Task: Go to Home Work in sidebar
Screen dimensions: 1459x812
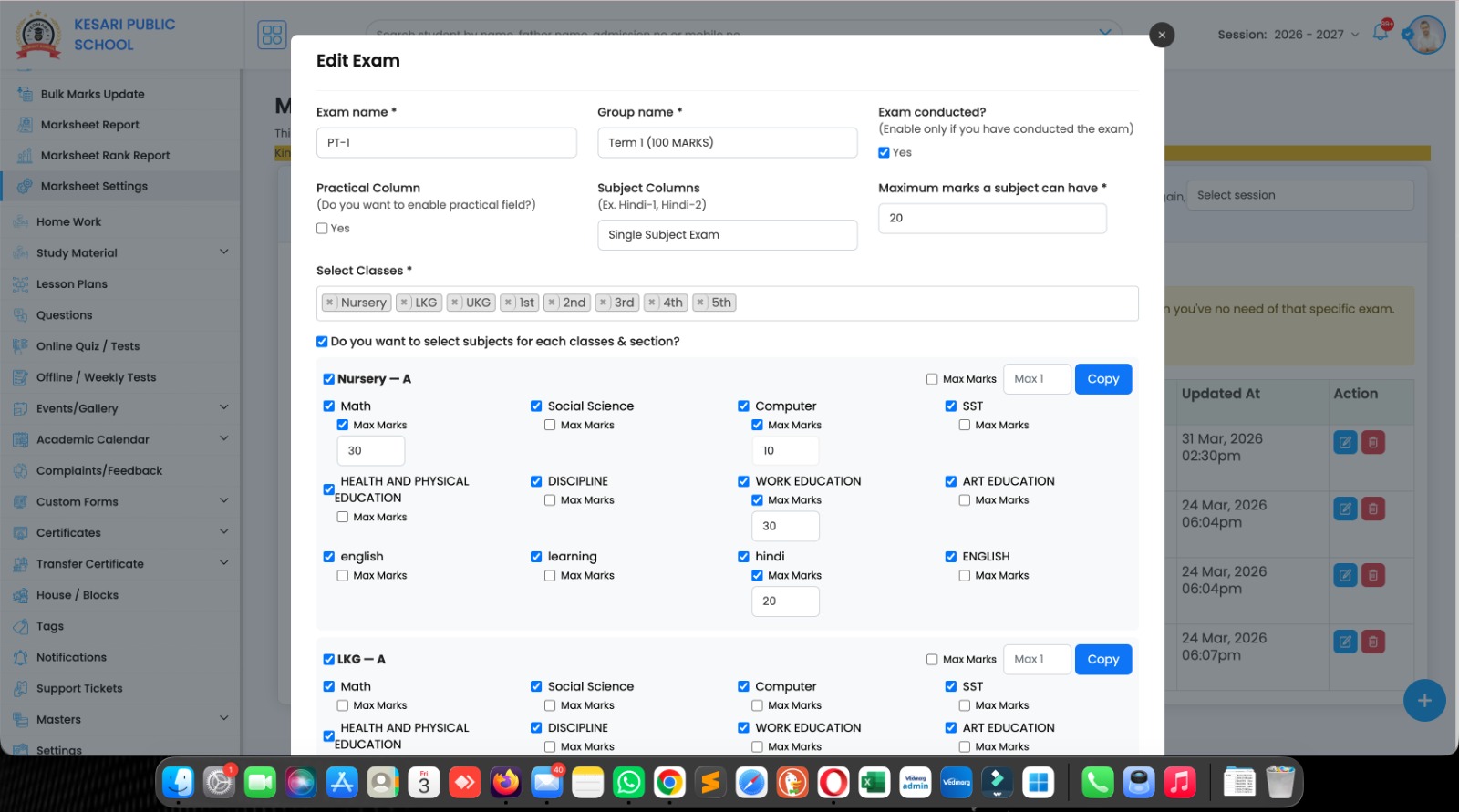Action: (x=68, y=222)
